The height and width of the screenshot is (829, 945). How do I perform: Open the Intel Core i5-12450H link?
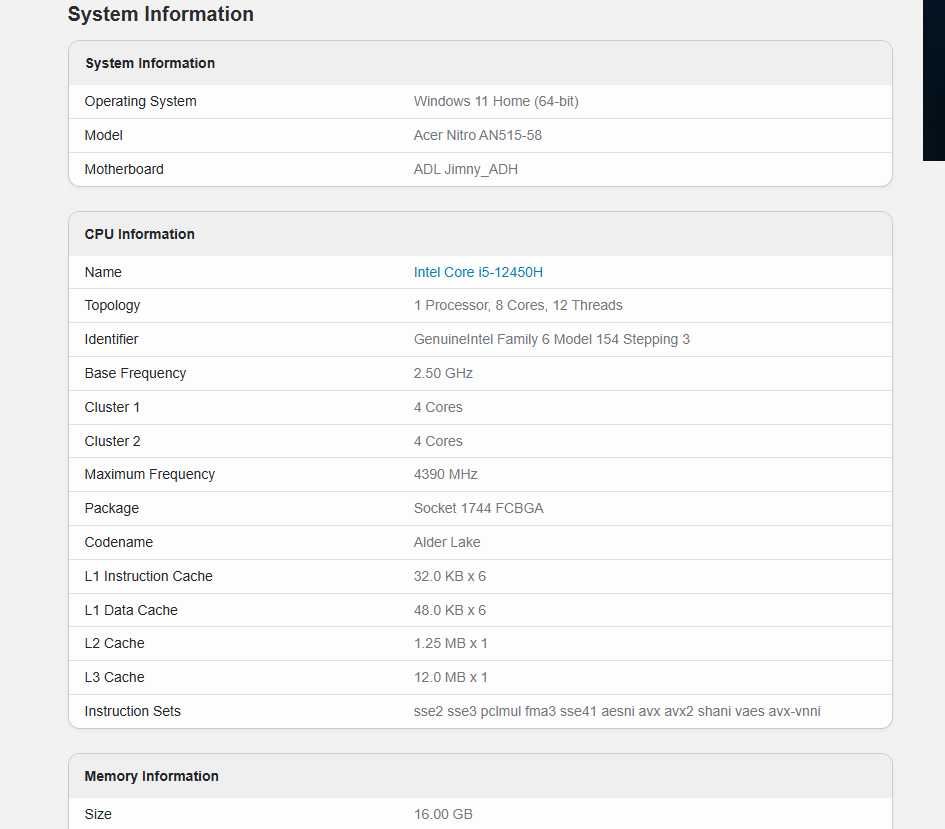478,272
